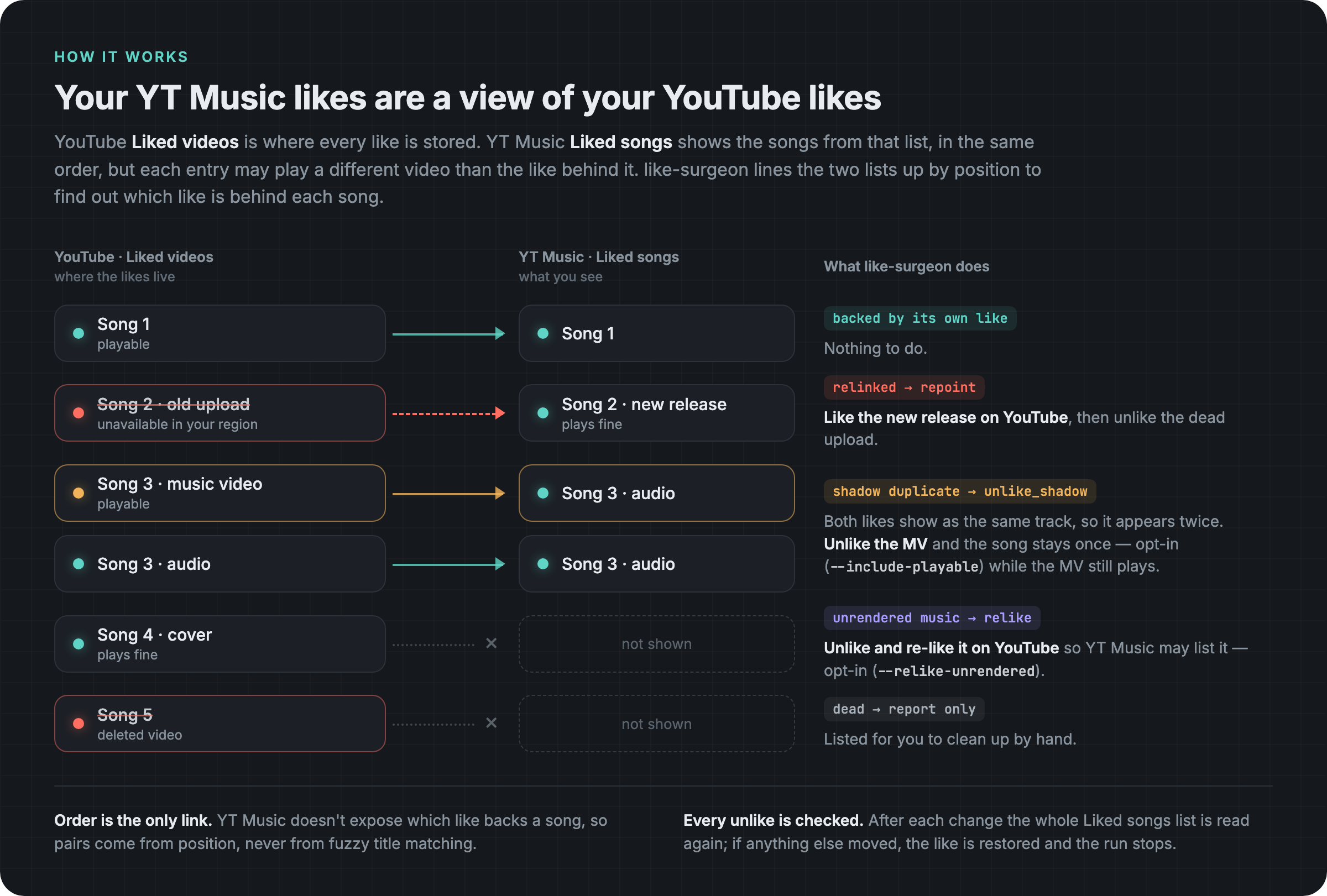Click the red dot beside Song 5

[79, 724]
